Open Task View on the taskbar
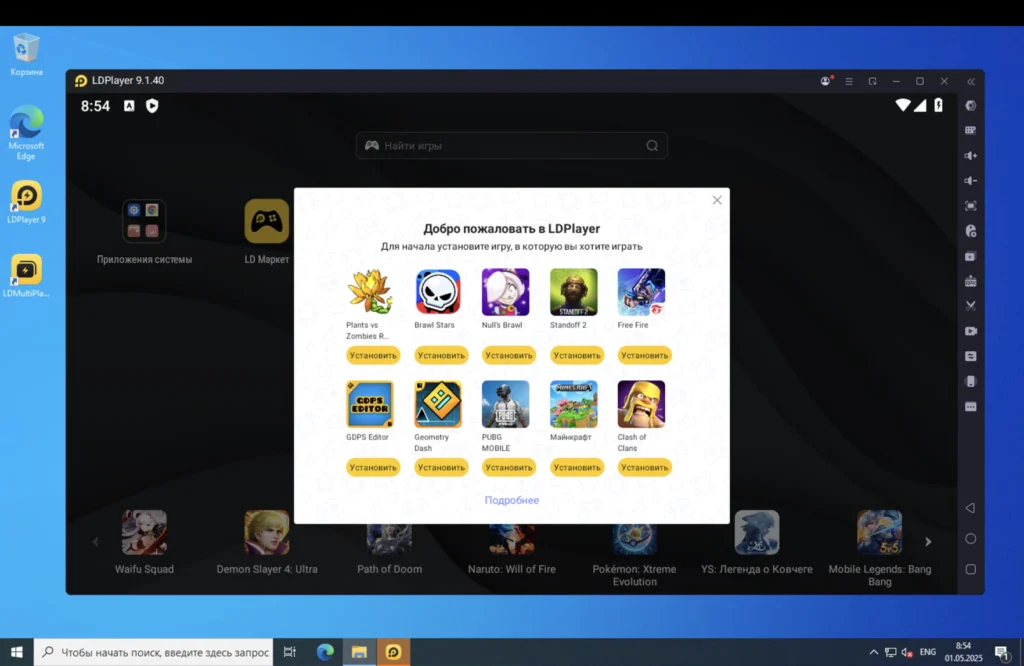This screenshot has width=1024, height=666. click(x=289, y=652)
